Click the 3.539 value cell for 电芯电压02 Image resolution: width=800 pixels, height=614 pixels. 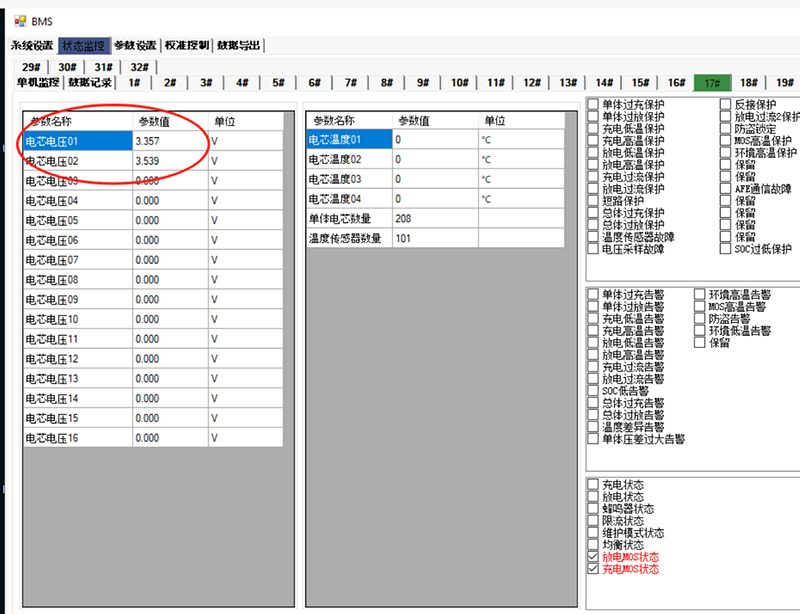(x=169, y=161)
